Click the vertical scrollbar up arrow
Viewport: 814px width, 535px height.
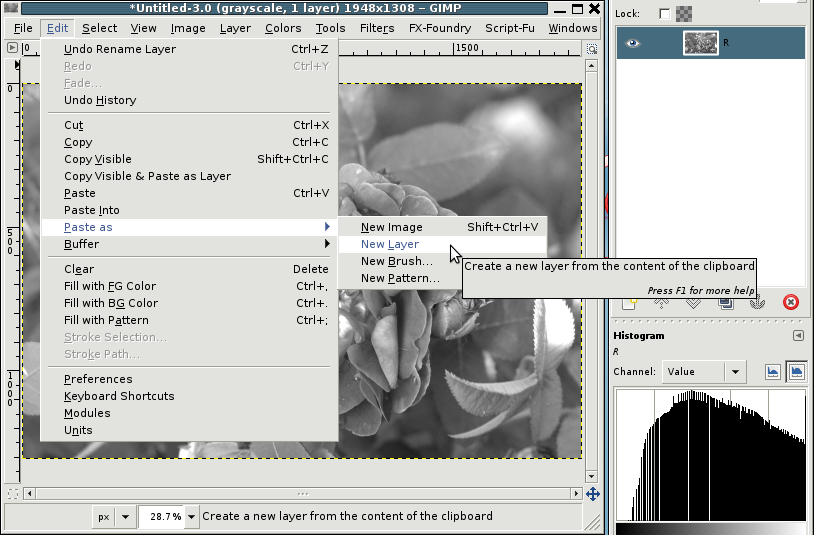(x=591, y=66)
